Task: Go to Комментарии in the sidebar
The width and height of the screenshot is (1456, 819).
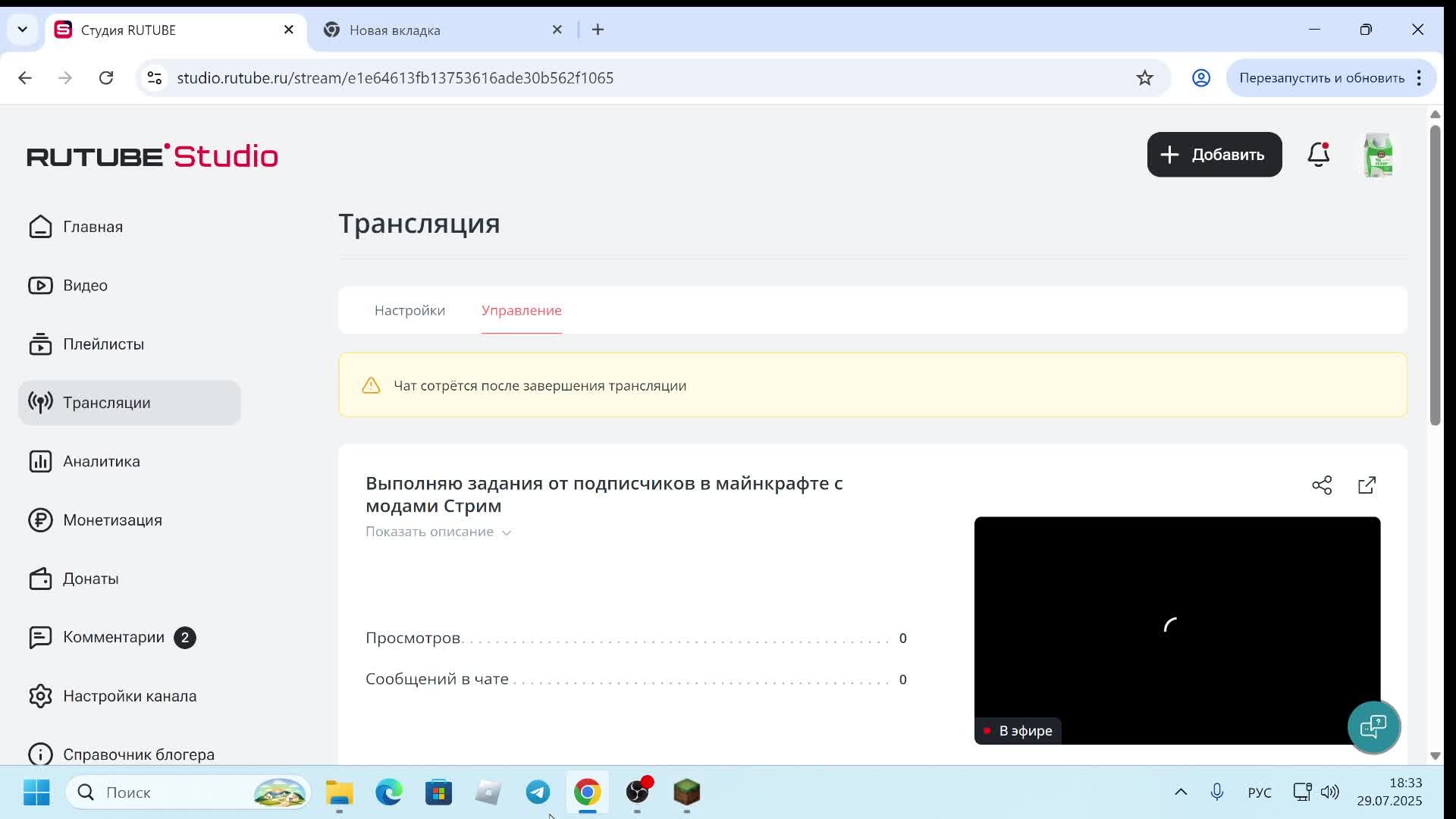Action: [114, 637]
